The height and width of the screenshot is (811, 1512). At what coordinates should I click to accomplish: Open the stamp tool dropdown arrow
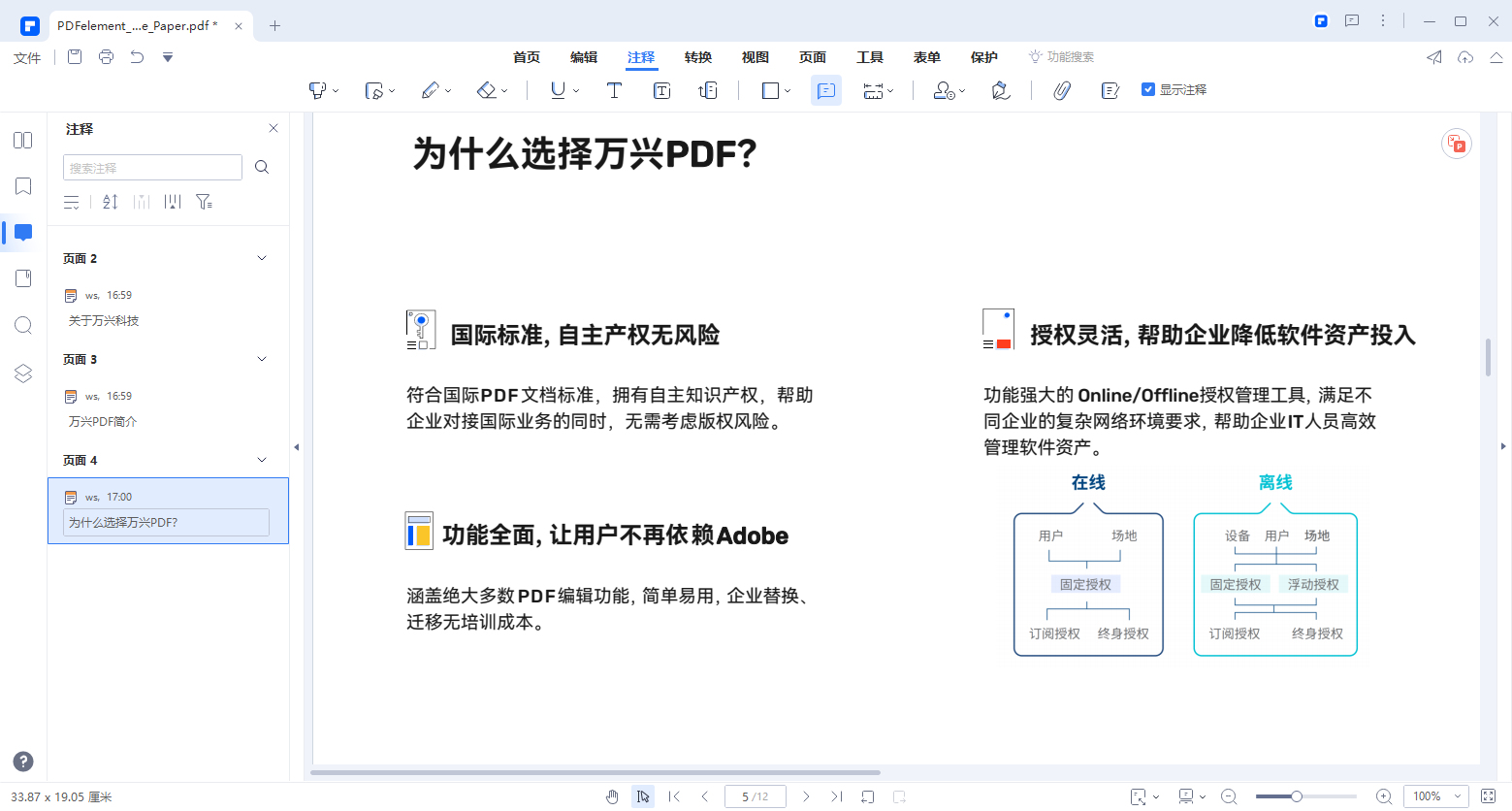coord(962,91)
